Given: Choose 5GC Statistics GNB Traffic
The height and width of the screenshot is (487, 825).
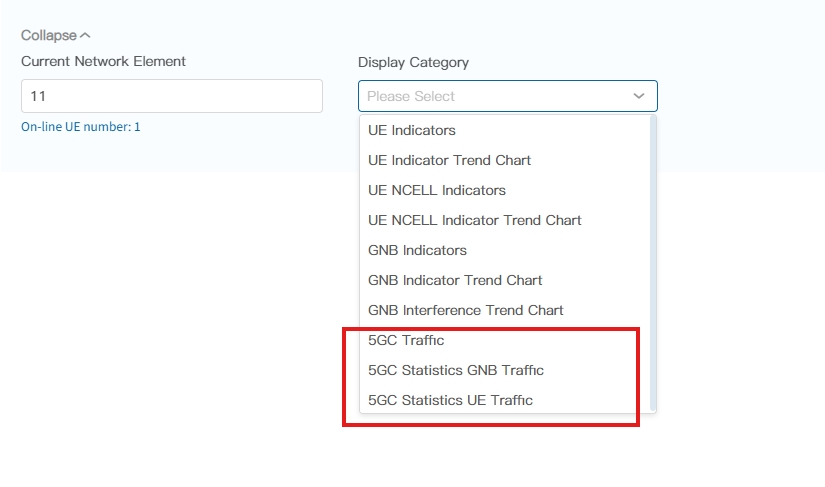Looking at the screenshot, I should [456, 370].
